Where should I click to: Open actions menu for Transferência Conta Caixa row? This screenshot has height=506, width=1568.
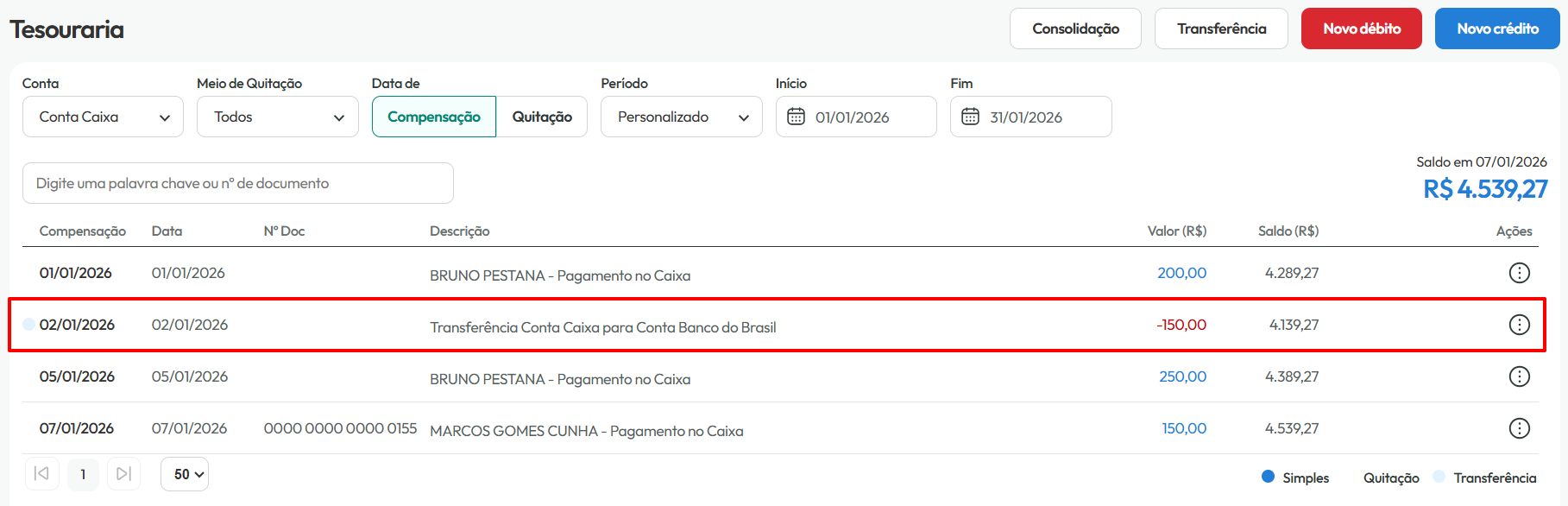(x=1519, y=325)
